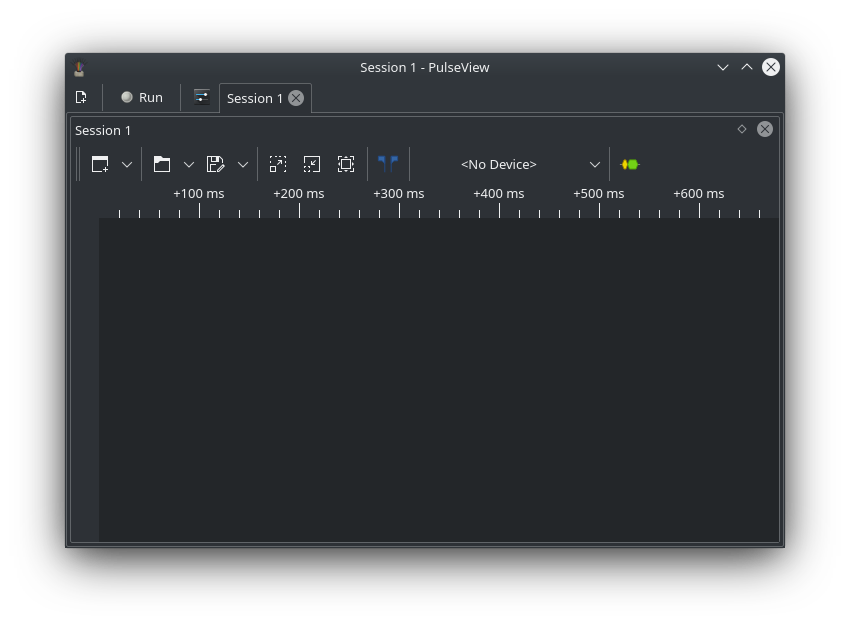This screenshot has height=625, width=850.
Task: Configure the acquisition device
Action: coord(631,164)
